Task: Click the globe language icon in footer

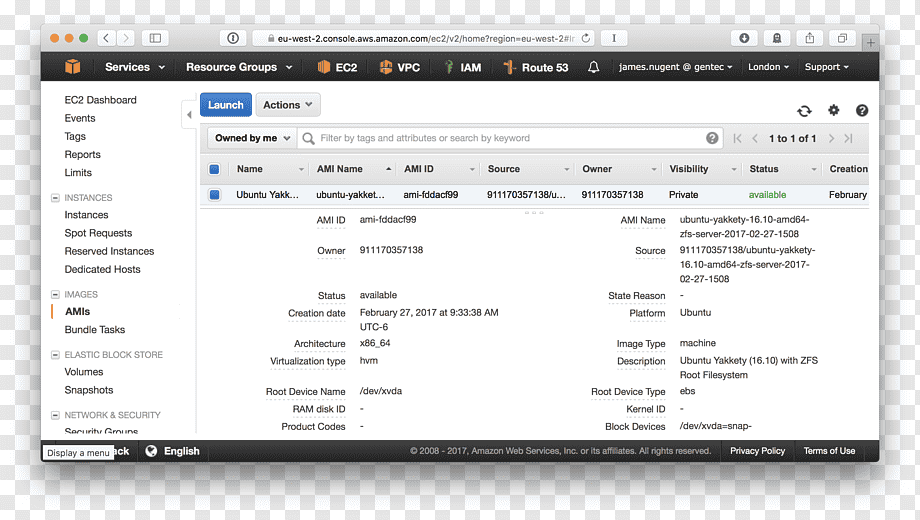Action: 151,451
